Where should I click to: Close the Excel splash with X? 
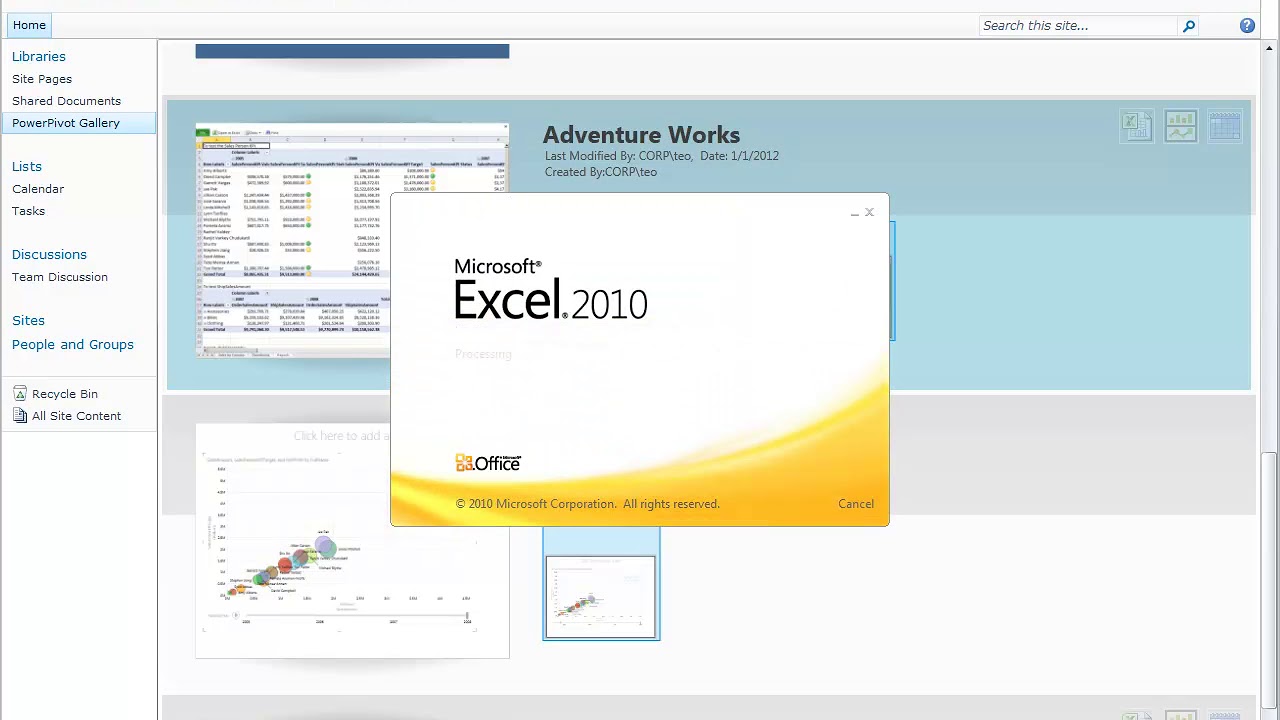click(869, 212)
